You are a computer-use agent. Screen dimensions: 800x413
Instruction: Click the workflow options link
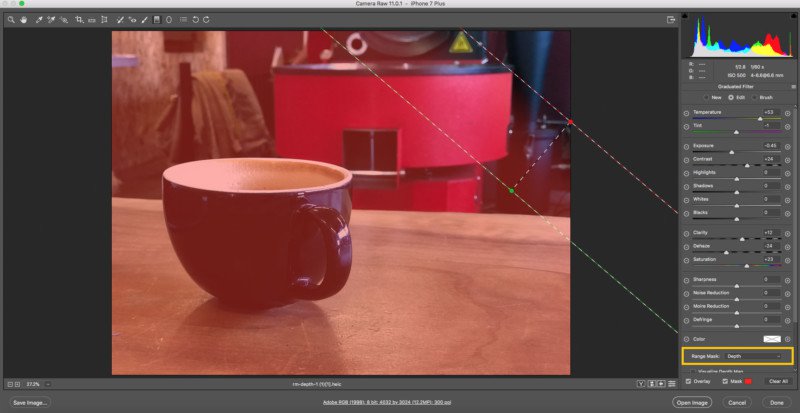coord(387,402)
